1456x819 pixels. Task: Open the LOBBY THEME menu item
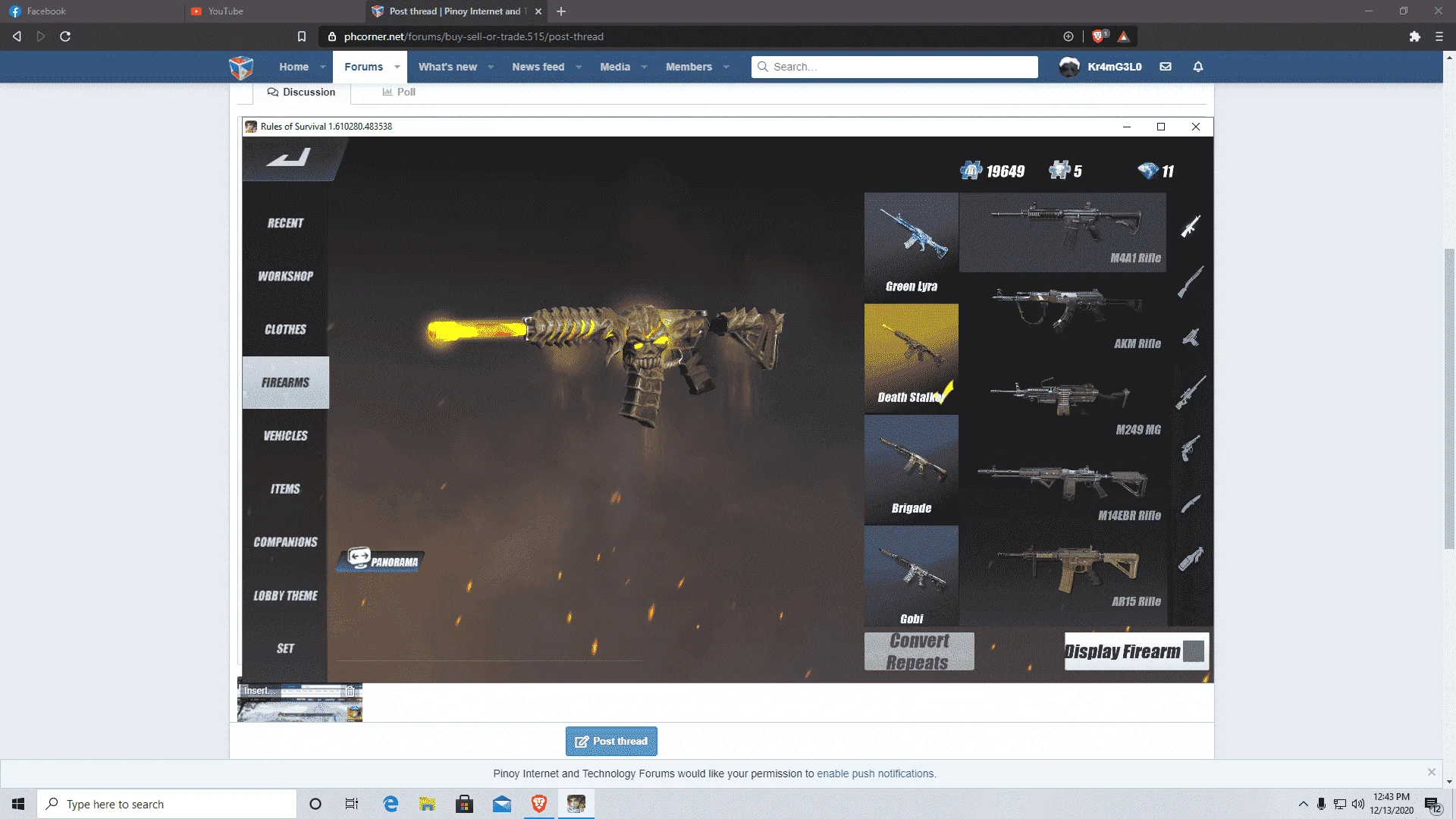(x=285, y=596)
